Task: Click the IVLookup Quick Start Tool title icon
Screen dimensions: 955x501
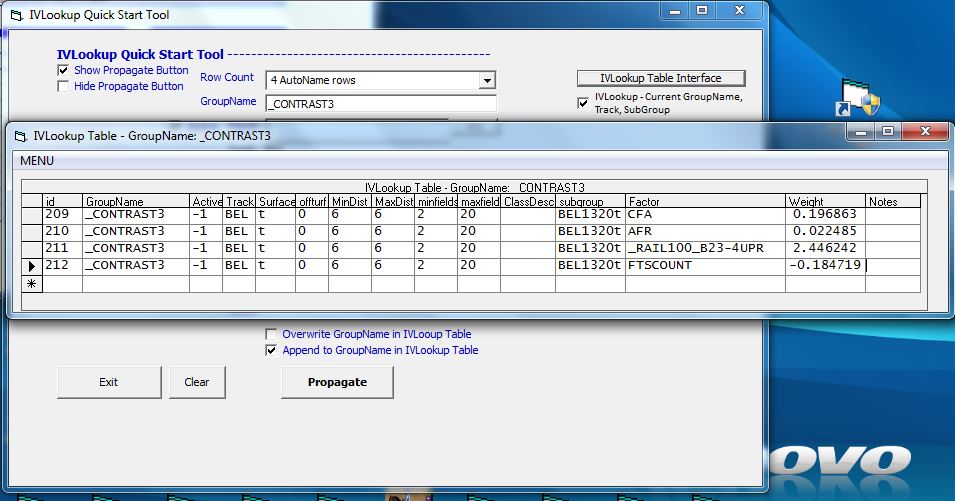Action: coord(17,15)
